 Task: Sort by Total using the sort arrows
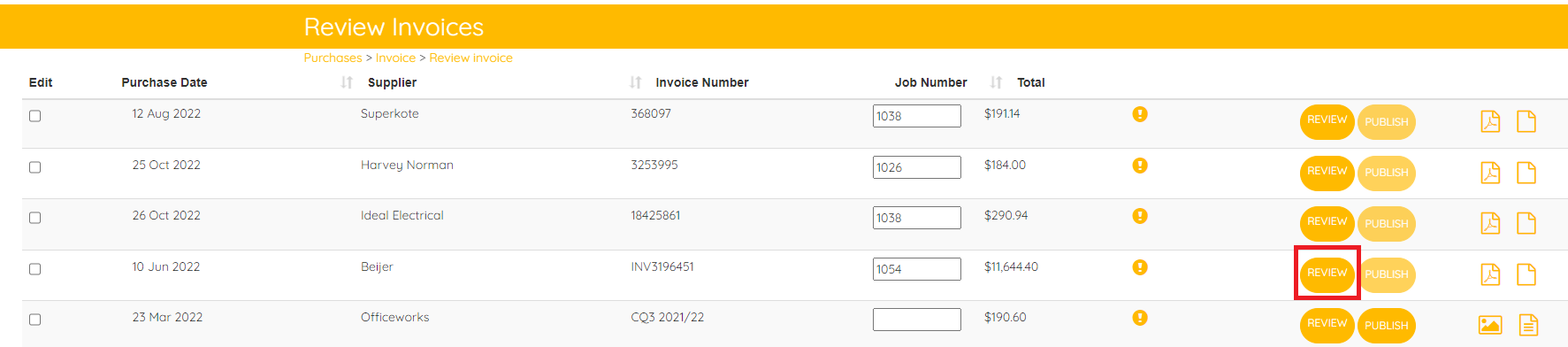996,82
